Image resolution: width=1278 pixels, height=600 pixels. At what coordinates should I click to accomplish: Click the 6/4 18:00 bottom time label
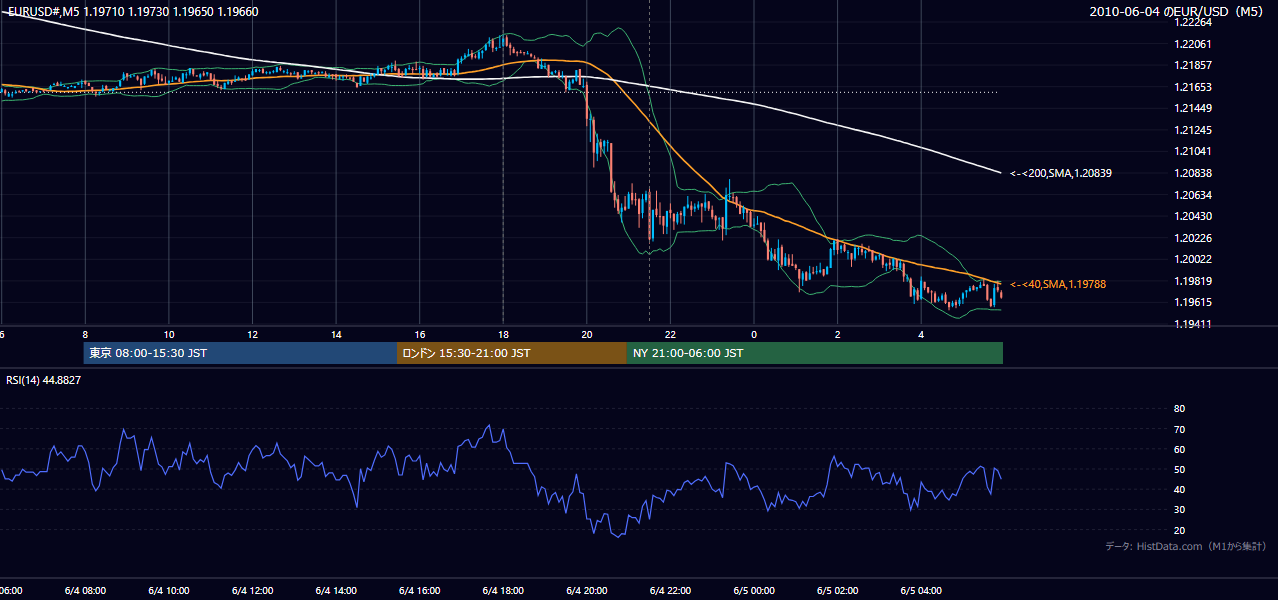(503, 590)
